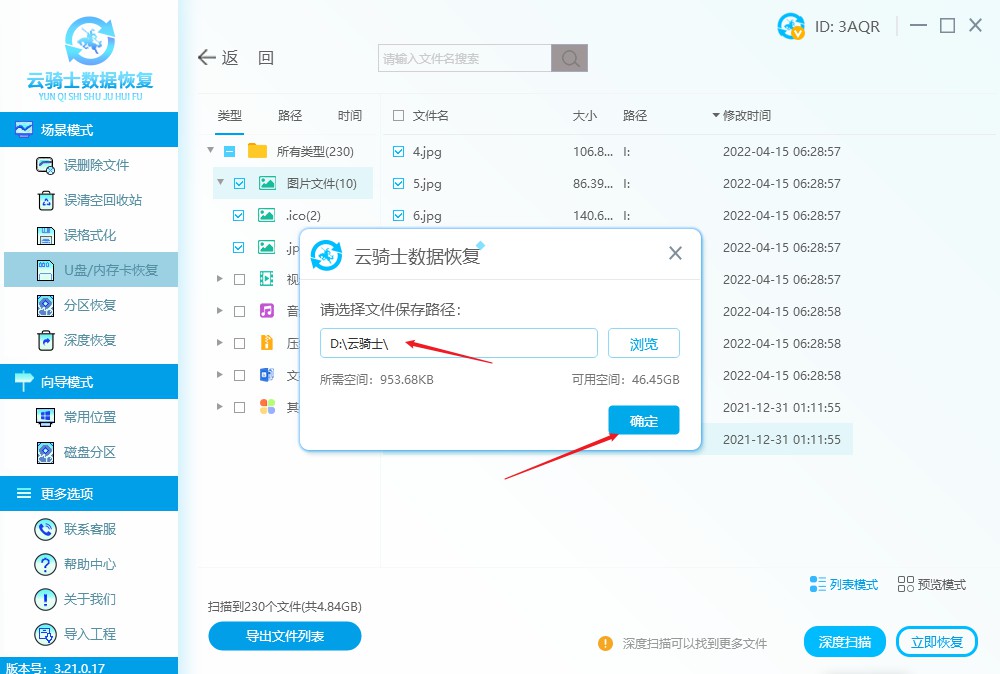Screen dimensions: 1000x674
Task: Open 误清空回收站 recycle bin recovery
Action: (45, 200)
